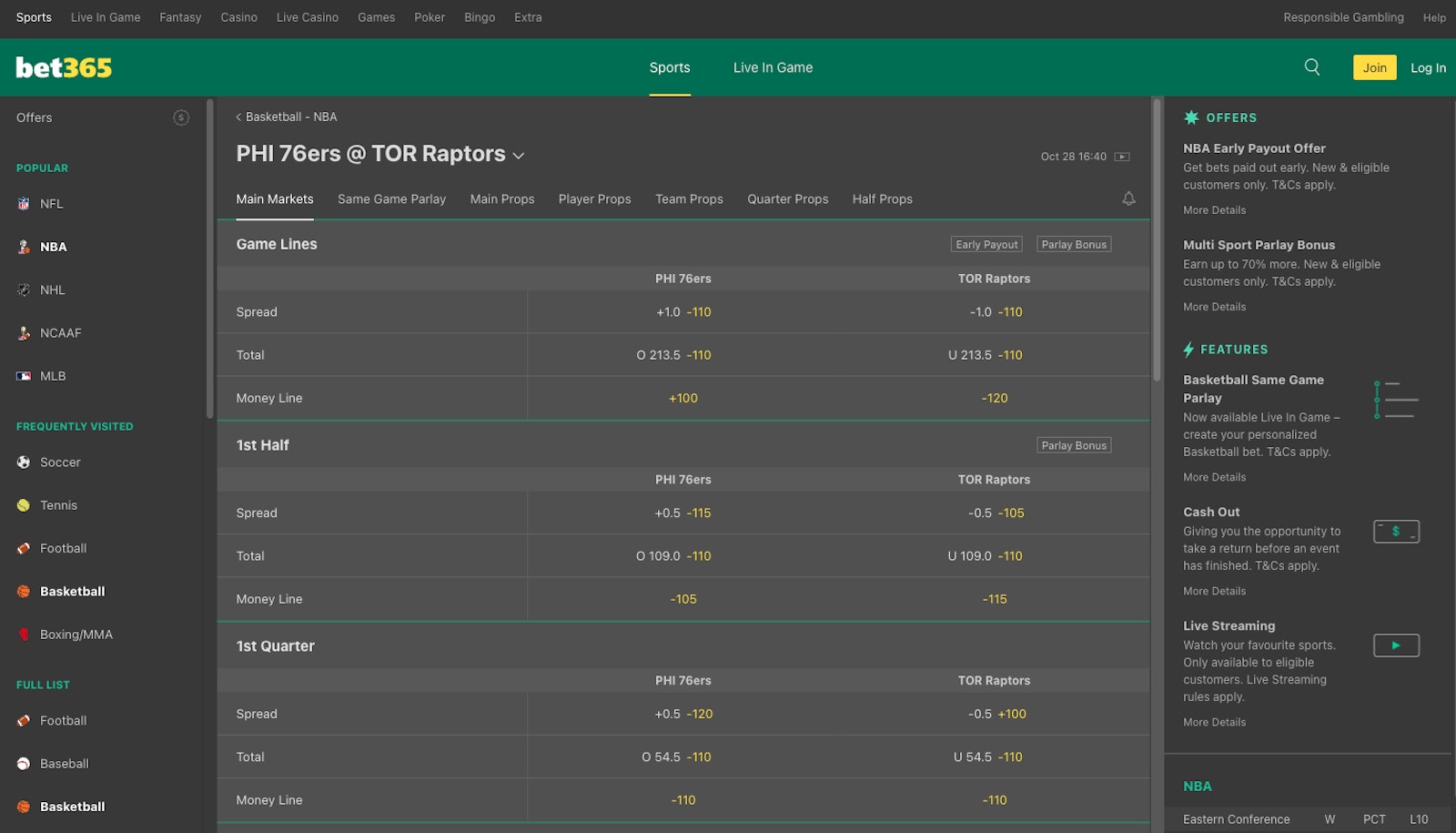Toggle the match alert bell

[1128, 198]
